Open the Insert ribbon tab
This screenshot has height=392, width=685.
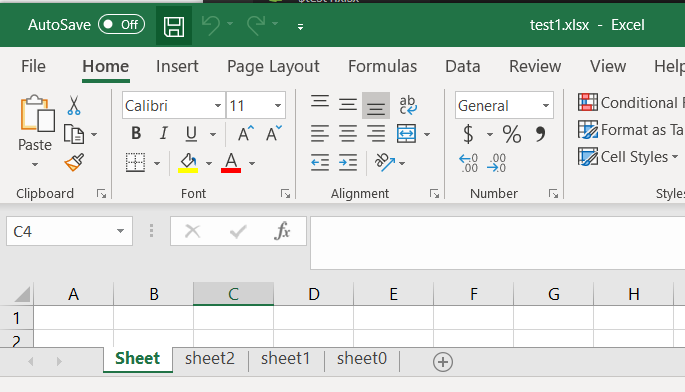pyautogui.click(x=177, y=66)
